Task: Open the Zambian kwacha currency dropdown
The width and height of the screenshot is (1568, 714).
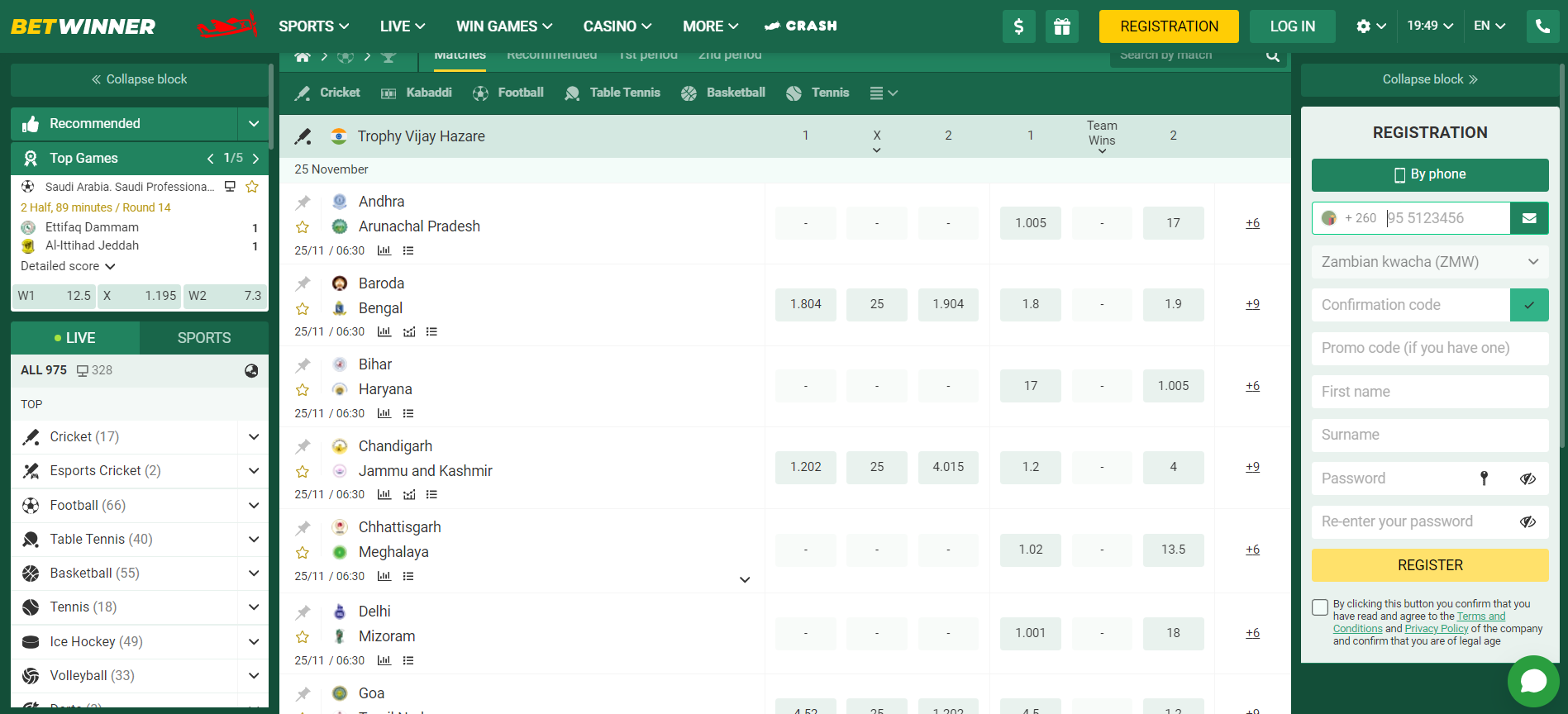Action: (x=1430, y=262)
